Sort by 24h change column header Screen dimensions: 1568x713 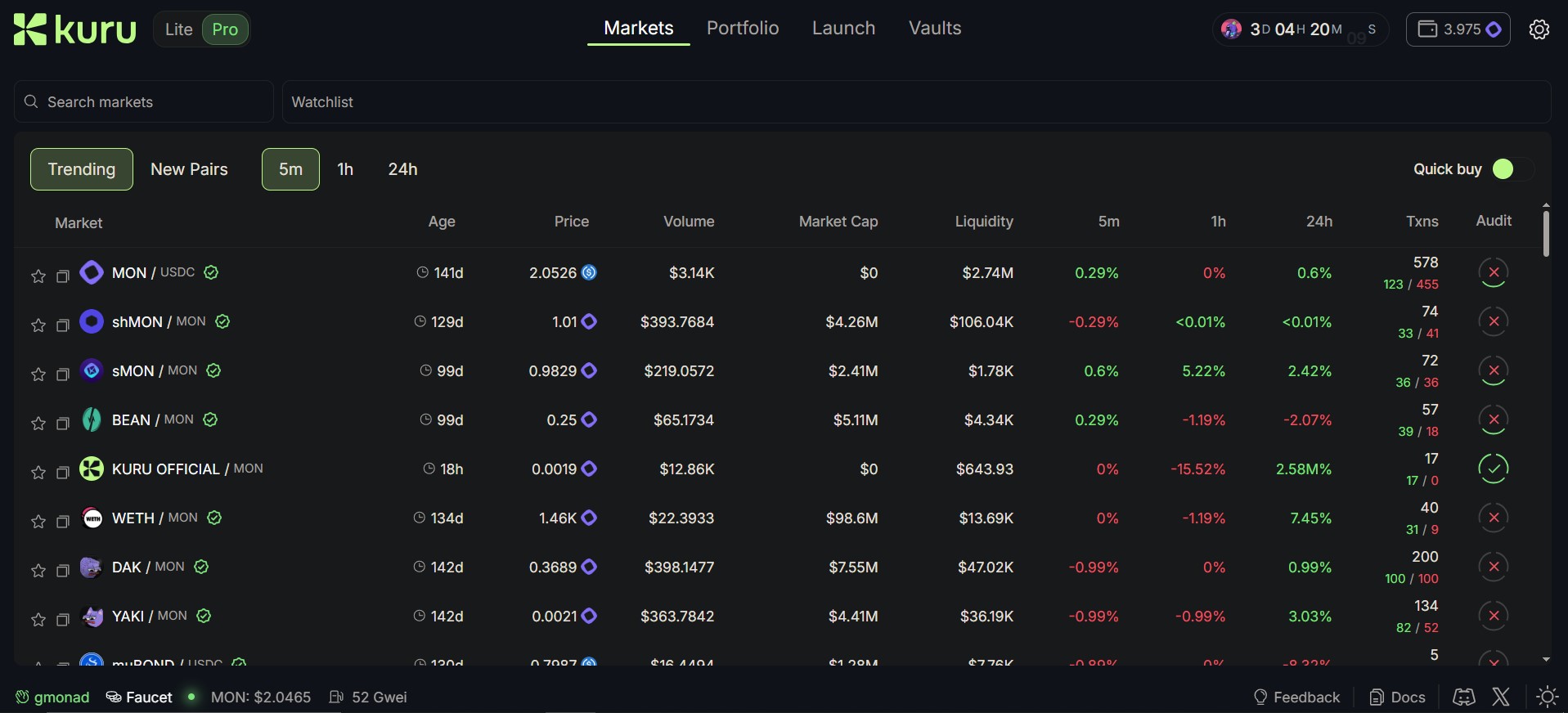point(1319,222)
